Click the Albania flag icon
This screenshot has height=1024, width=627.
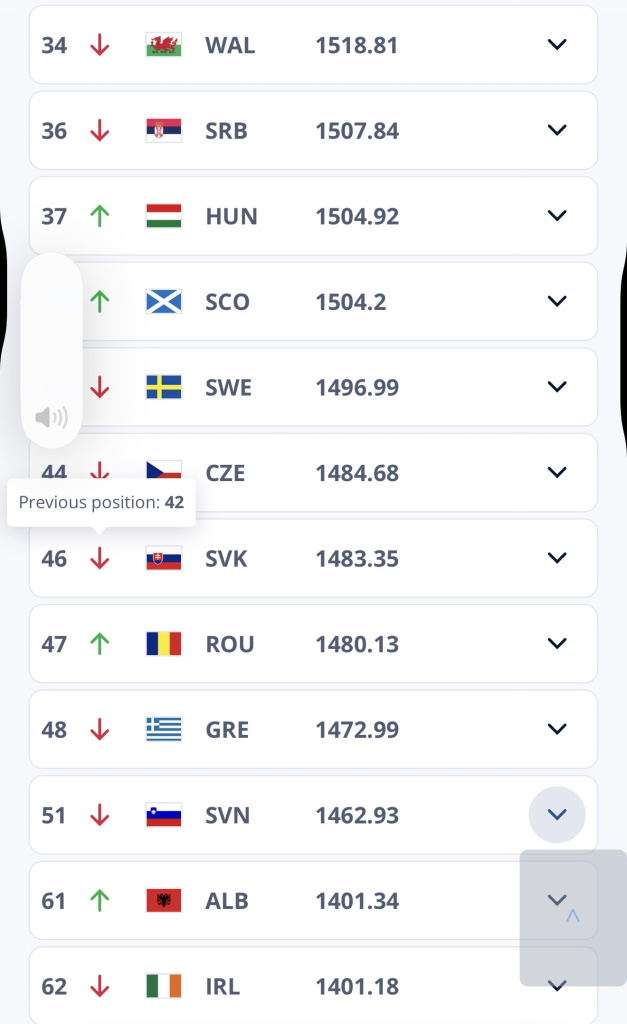[x=163, y=901]
